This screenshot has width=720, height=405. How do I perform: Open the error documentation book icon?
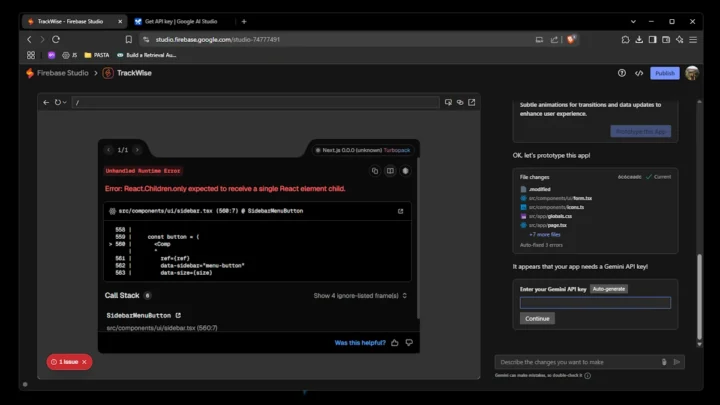[x=390, y=171]
